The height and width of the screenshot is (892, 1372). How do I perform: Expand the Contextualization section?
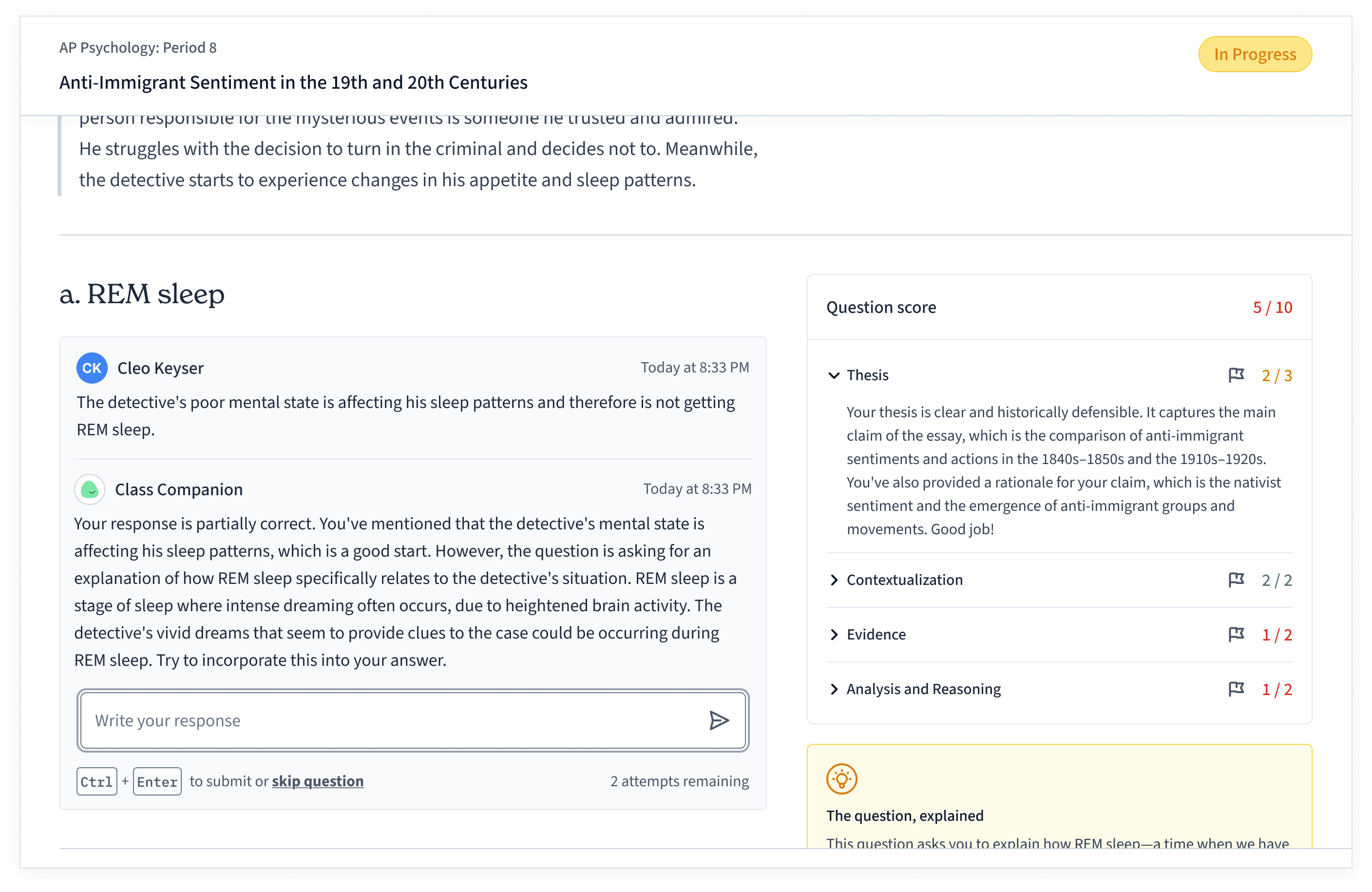click(834, 580)
